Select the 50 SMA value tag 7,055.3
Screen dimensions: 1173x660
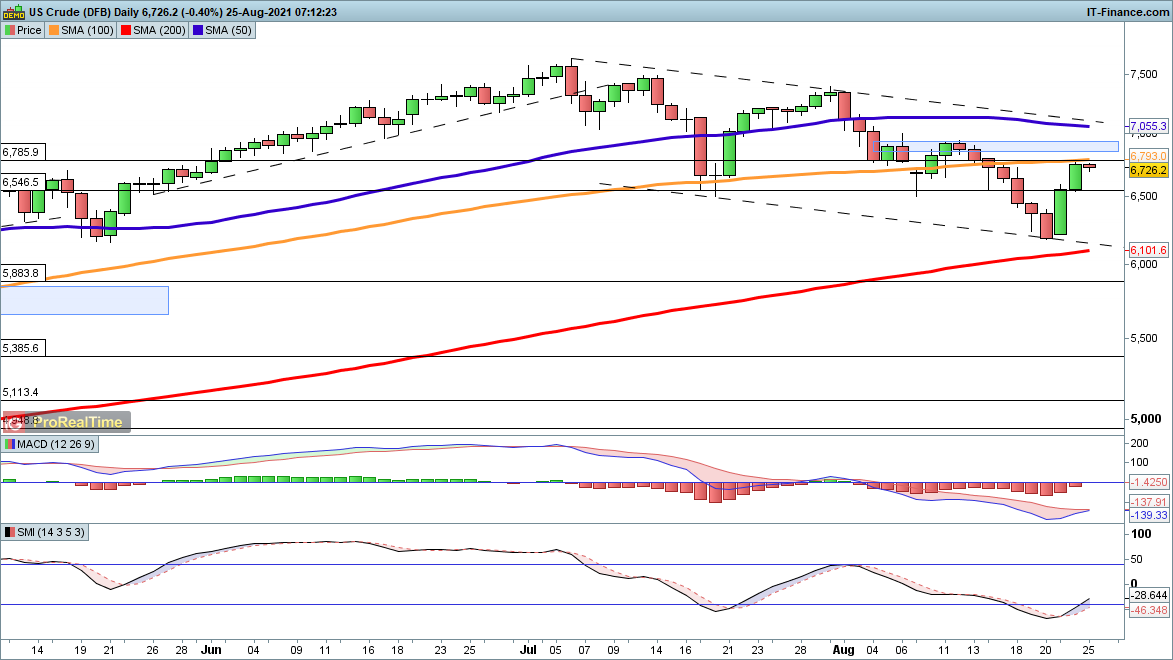point(1149,127)
